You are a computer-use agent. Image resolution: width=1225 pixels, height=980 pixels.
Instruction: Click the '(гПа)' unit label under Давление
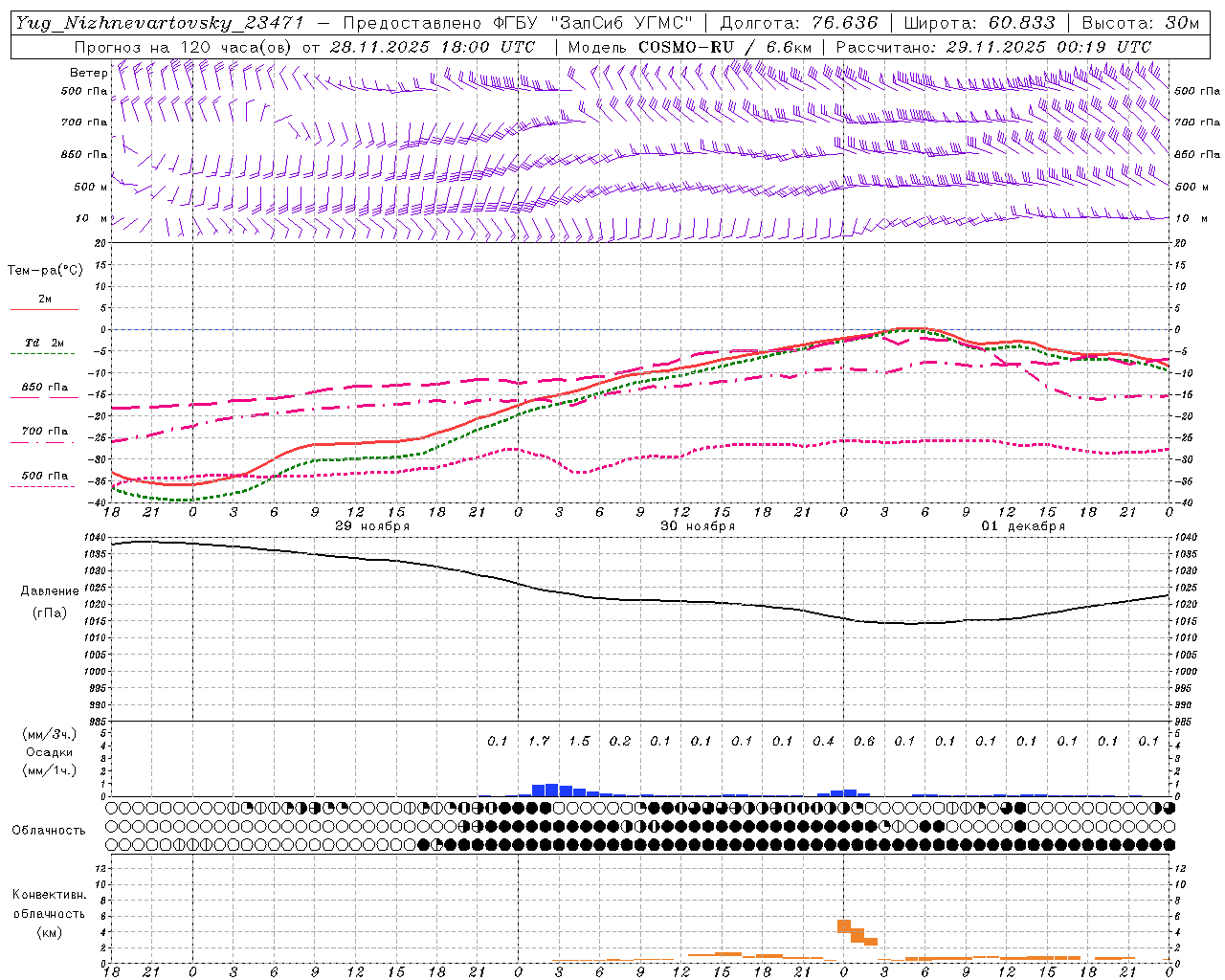pyautogui.click(x=50, y=613)
